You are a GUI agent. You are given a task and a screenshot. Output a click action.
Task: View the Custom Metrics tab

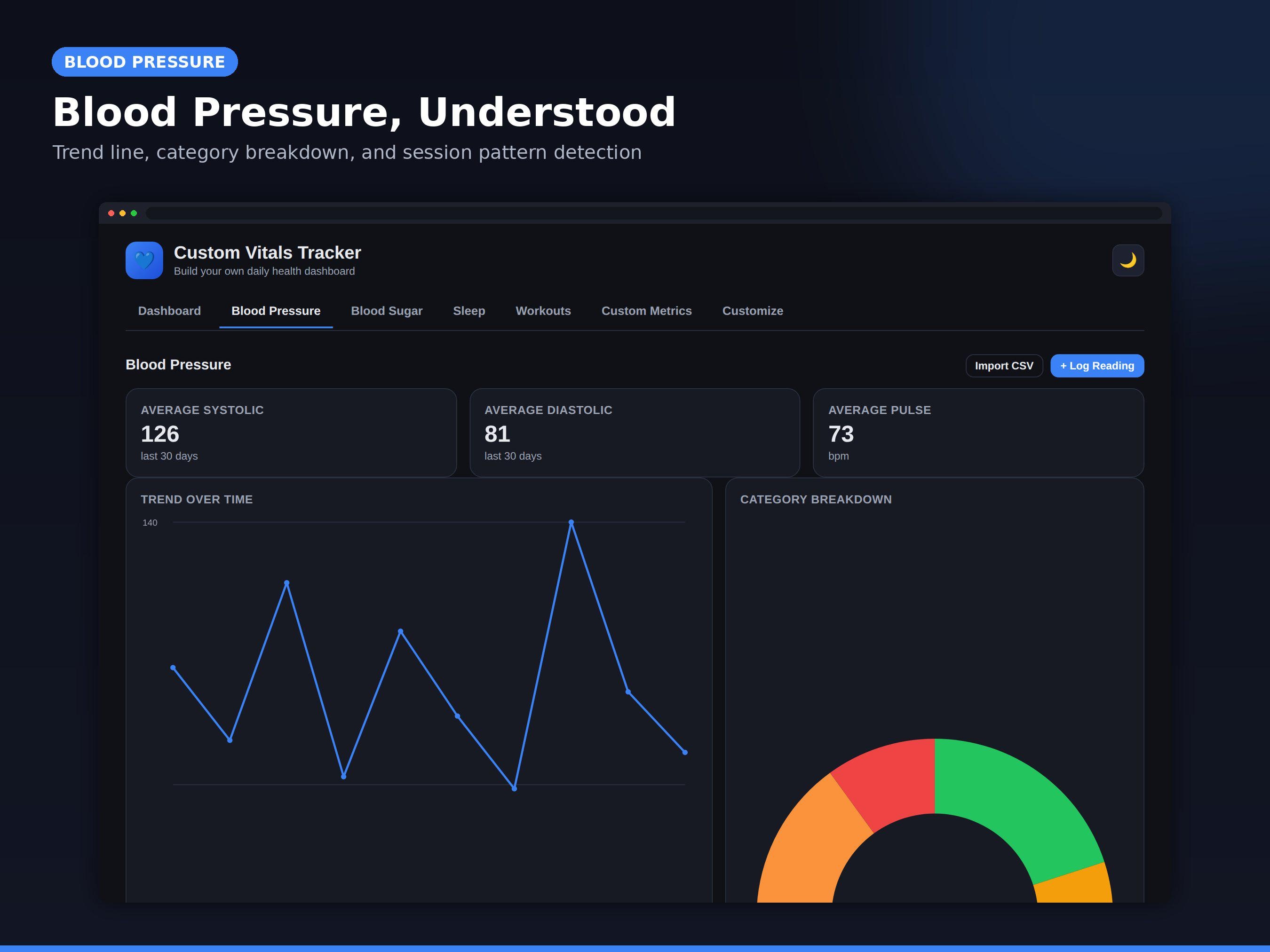646,311
